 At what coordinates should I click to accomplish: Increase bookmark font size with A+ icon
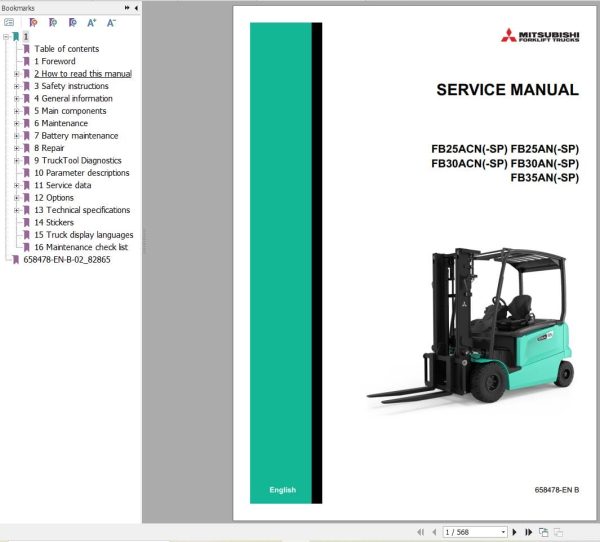point(91,23)
